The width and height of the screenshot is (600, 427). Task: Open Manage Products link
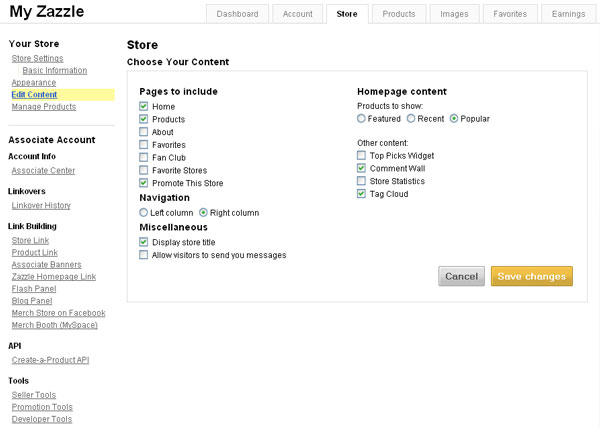point(44,107)
